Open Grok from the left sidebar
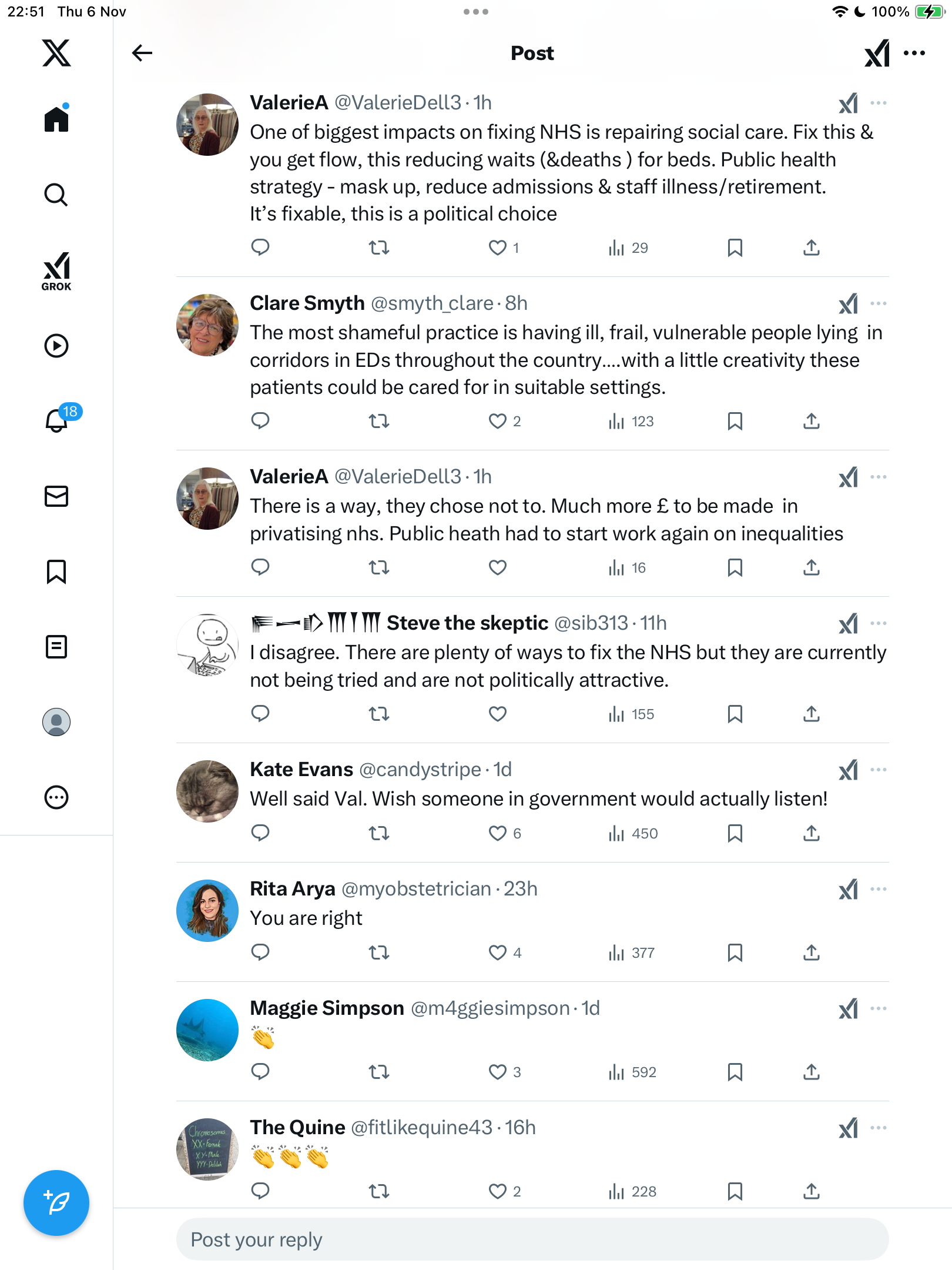Screen dimensions: 952x1270 point(56,271)
